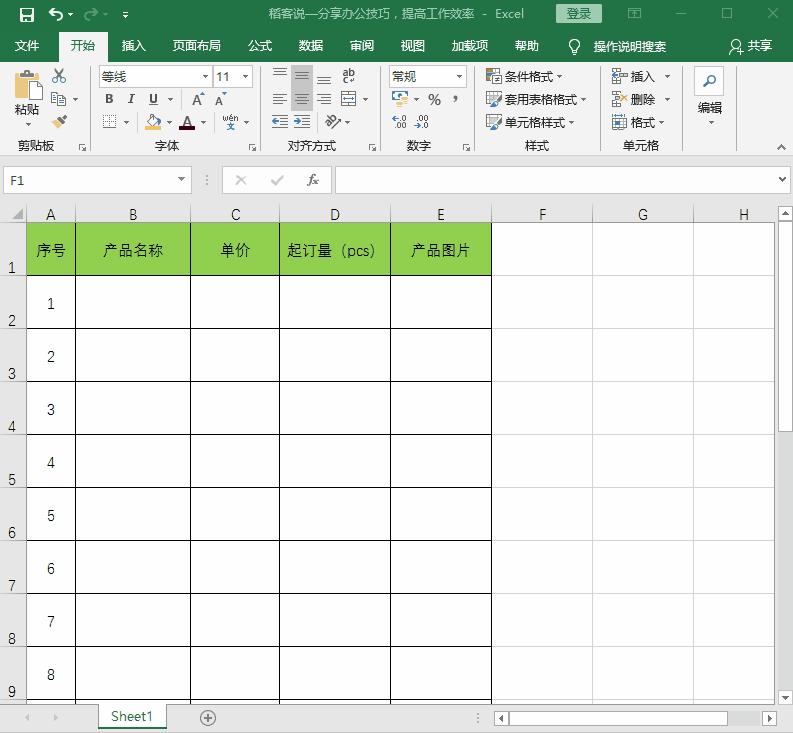Apply the font color A
The image size is (793, 733).
[x=187, y=122]
